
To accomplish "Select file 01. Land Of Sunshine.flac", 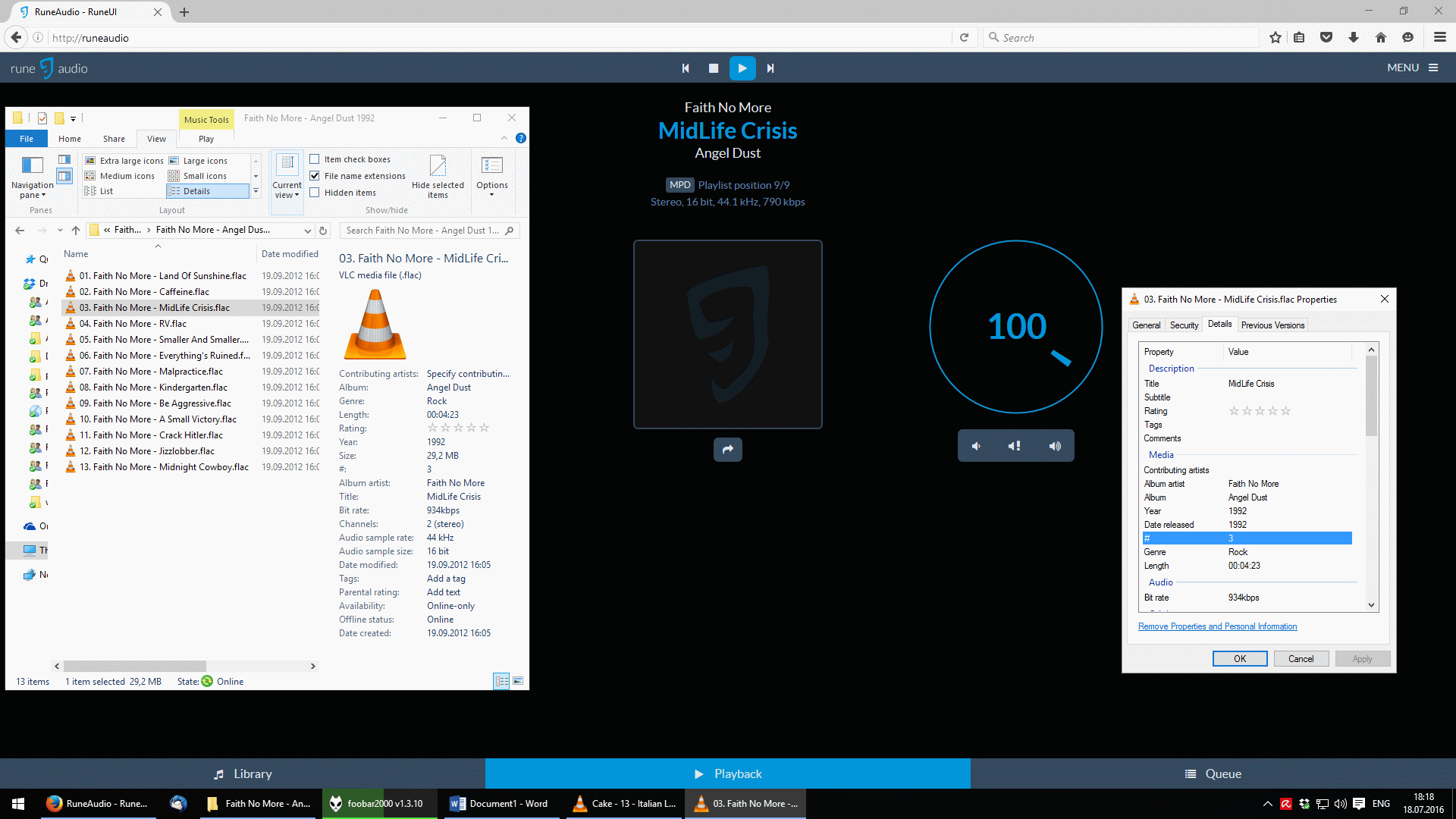I will (x=163, y=276).
